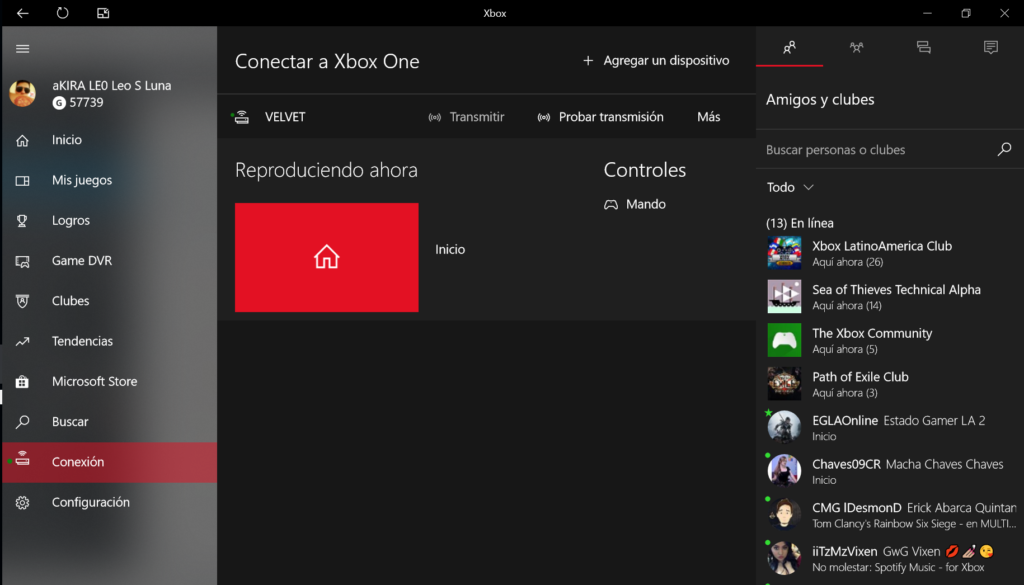Open Microsoft Store section
This screenshot has height=585, width=1024.
pos(94,382)
